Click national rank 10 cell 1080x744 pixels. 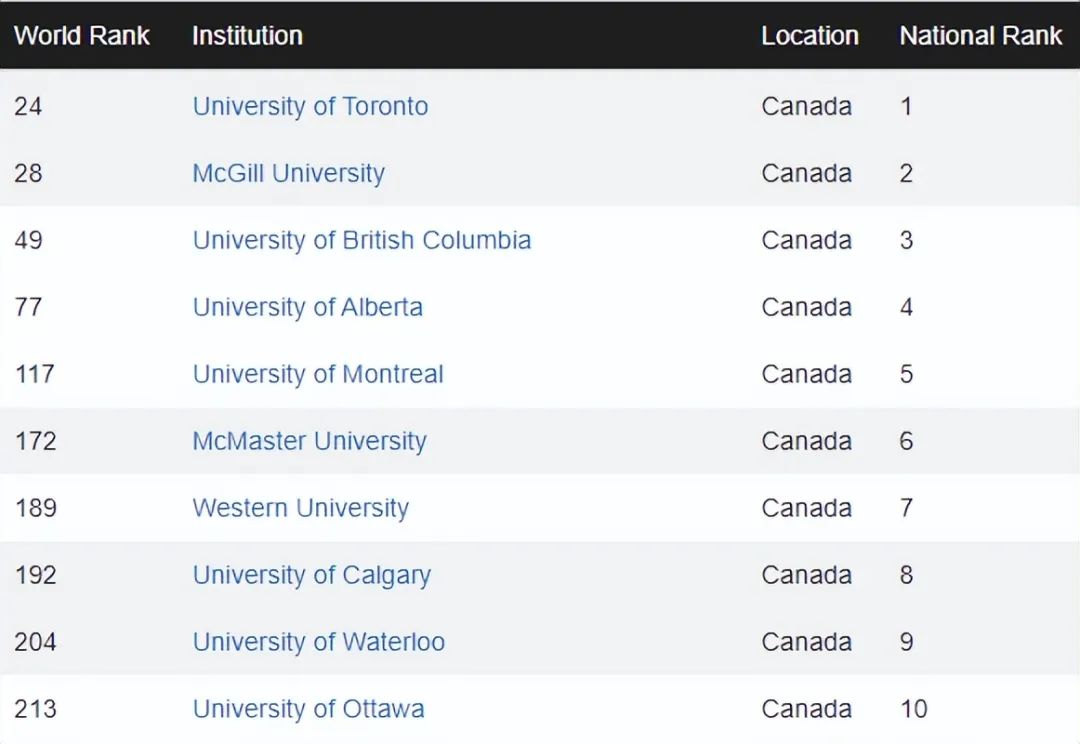coord(913,709)
